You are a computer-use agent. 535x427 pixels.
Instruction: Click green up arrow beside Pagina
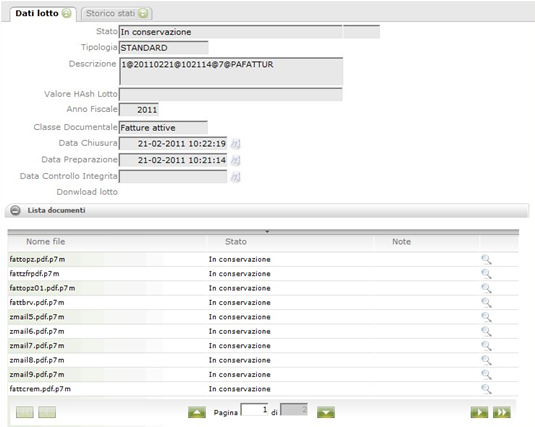197,412
